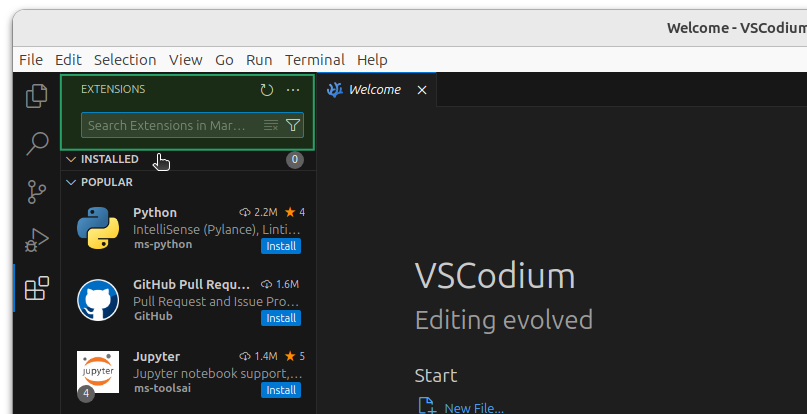Image resolution: width=807 pixels, height=414 pixels.
Task: Click the Welcome tab VSCodium icon
Action: 335,90
